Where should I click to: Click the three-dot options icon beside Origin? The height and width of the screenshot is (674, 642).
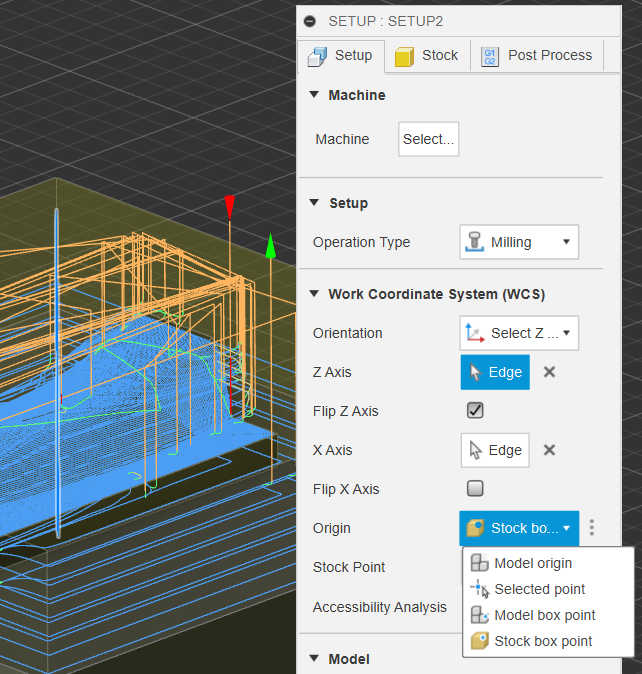[x=592, y=528]
